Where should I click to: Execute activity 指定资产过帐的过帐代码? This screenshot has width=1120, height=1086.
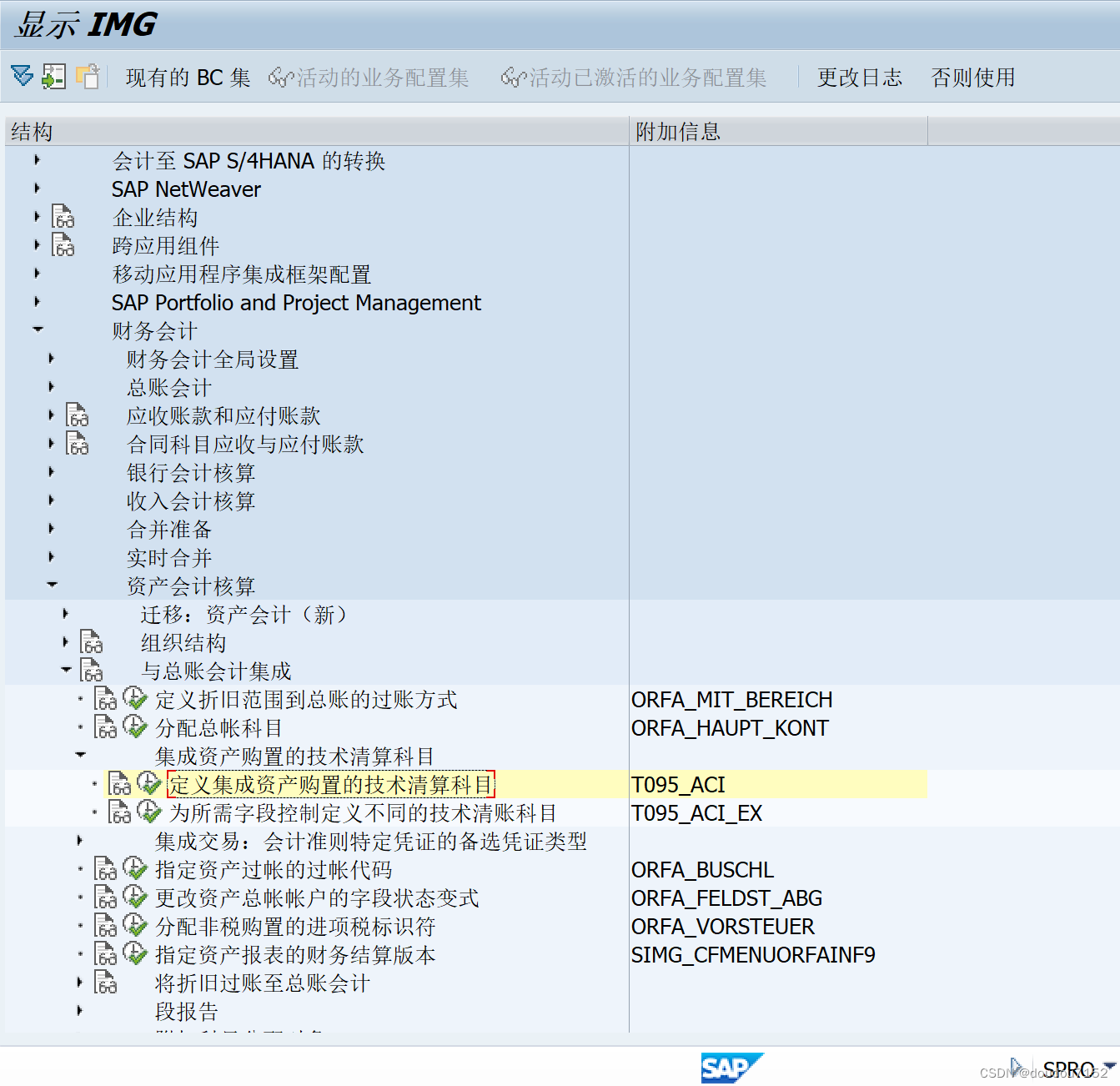tap(135, 867)
